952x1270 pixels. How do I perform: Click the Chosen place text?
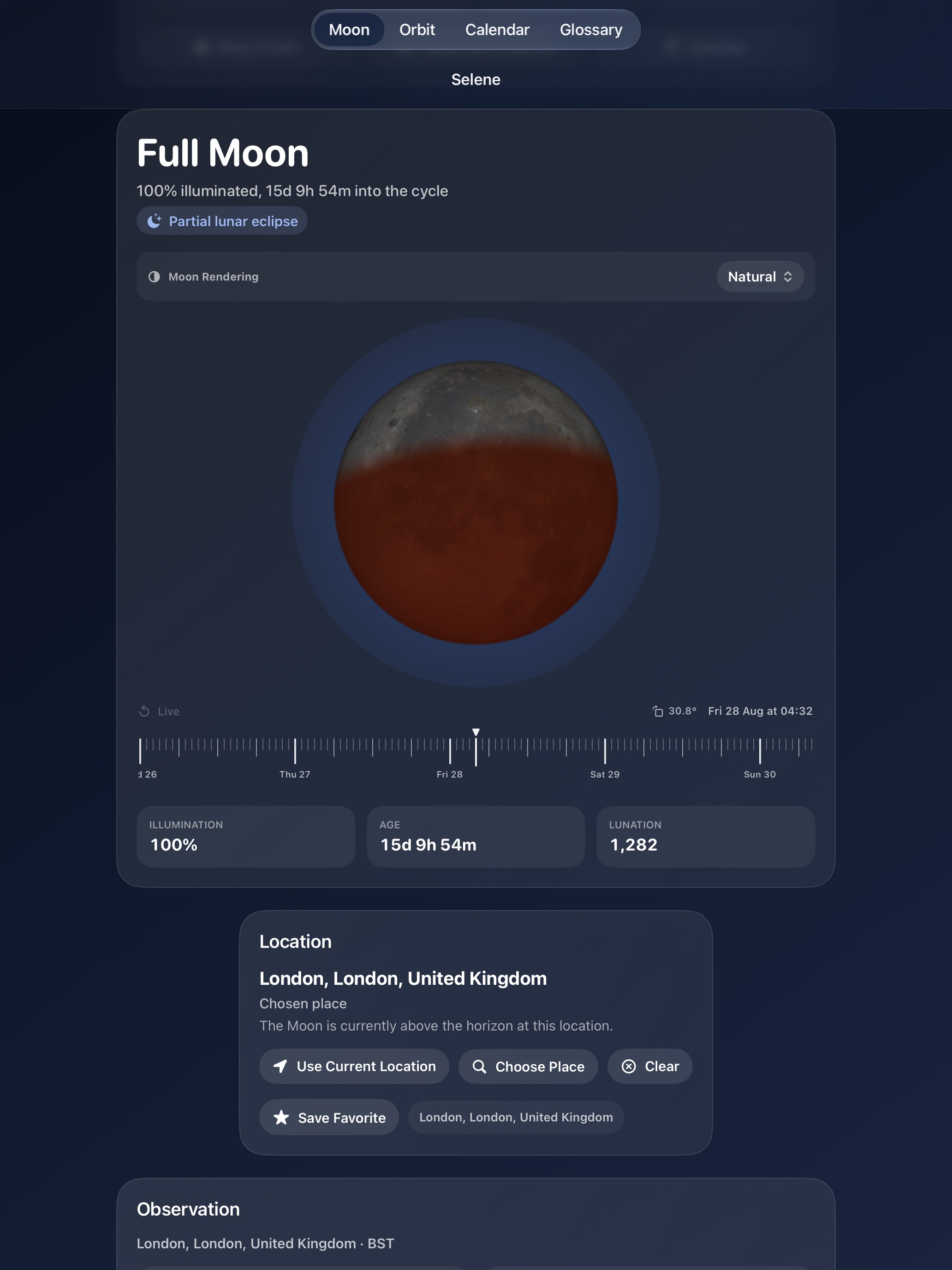(303, 1004)
